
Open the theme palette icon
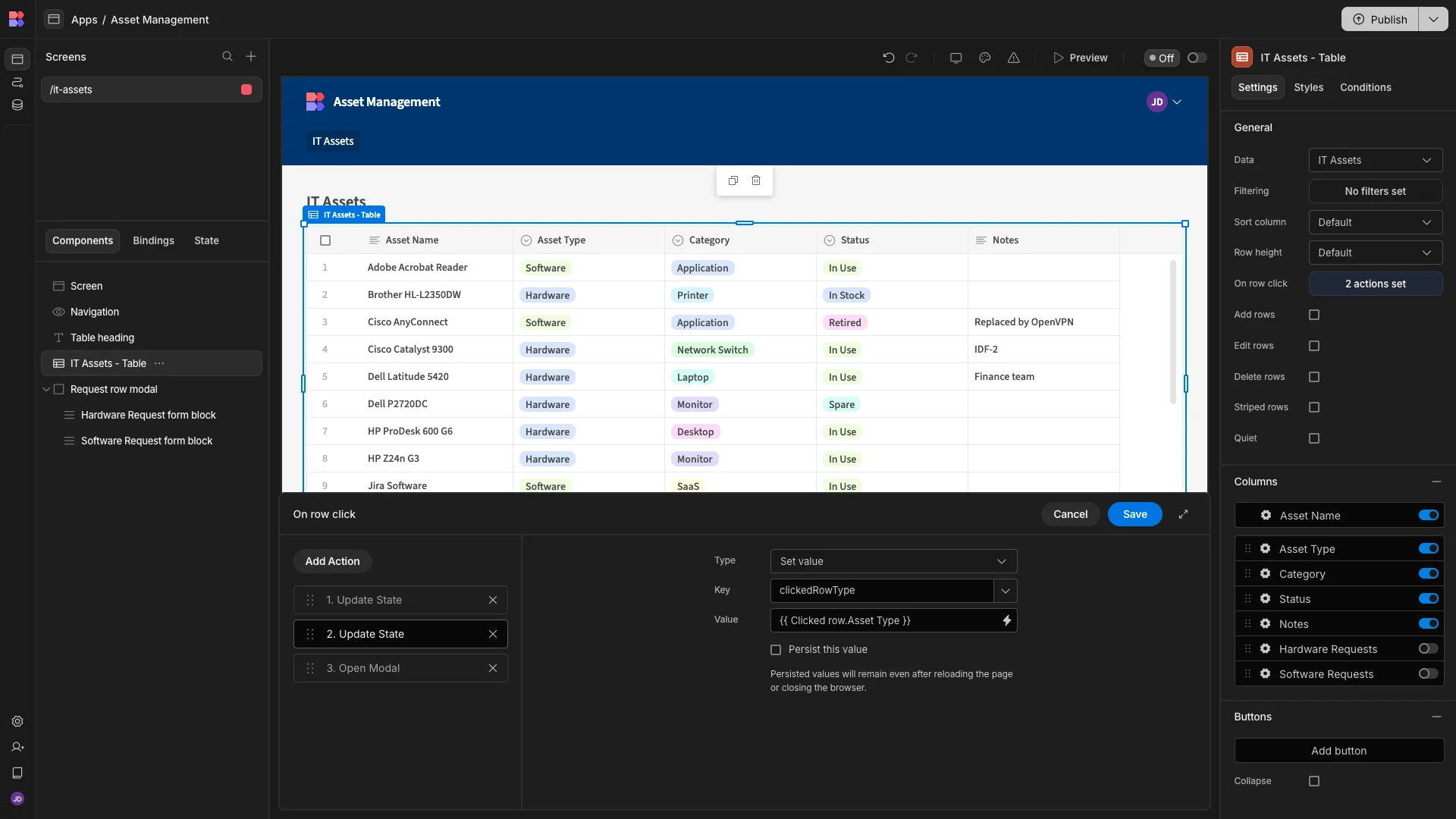985,58
